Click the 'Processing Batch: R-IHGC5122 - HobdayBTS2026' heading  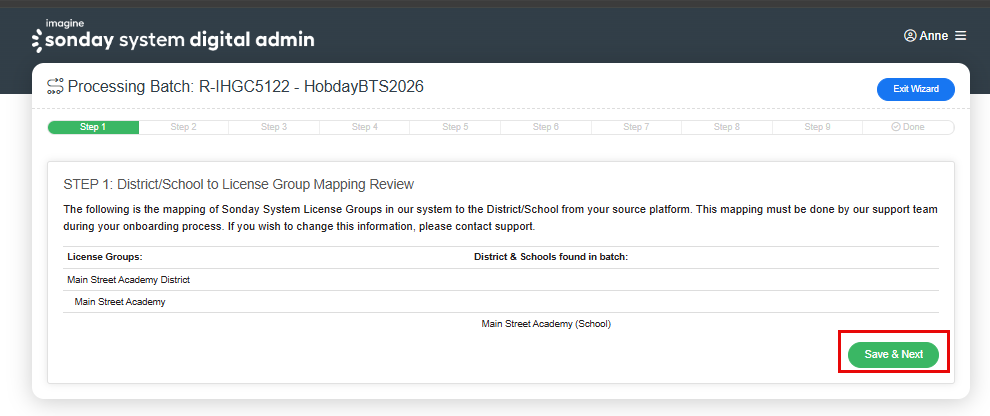click(246, 86)
